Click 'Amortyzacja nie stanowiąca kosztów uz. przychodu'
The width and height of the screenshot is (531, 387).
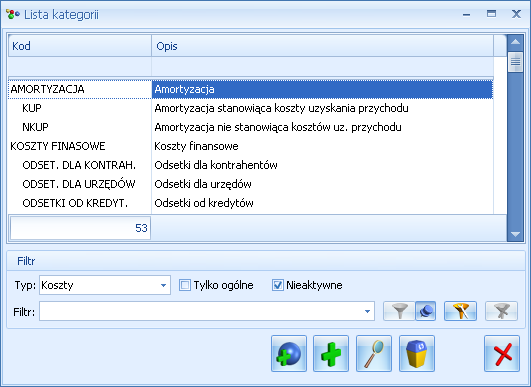278,127
